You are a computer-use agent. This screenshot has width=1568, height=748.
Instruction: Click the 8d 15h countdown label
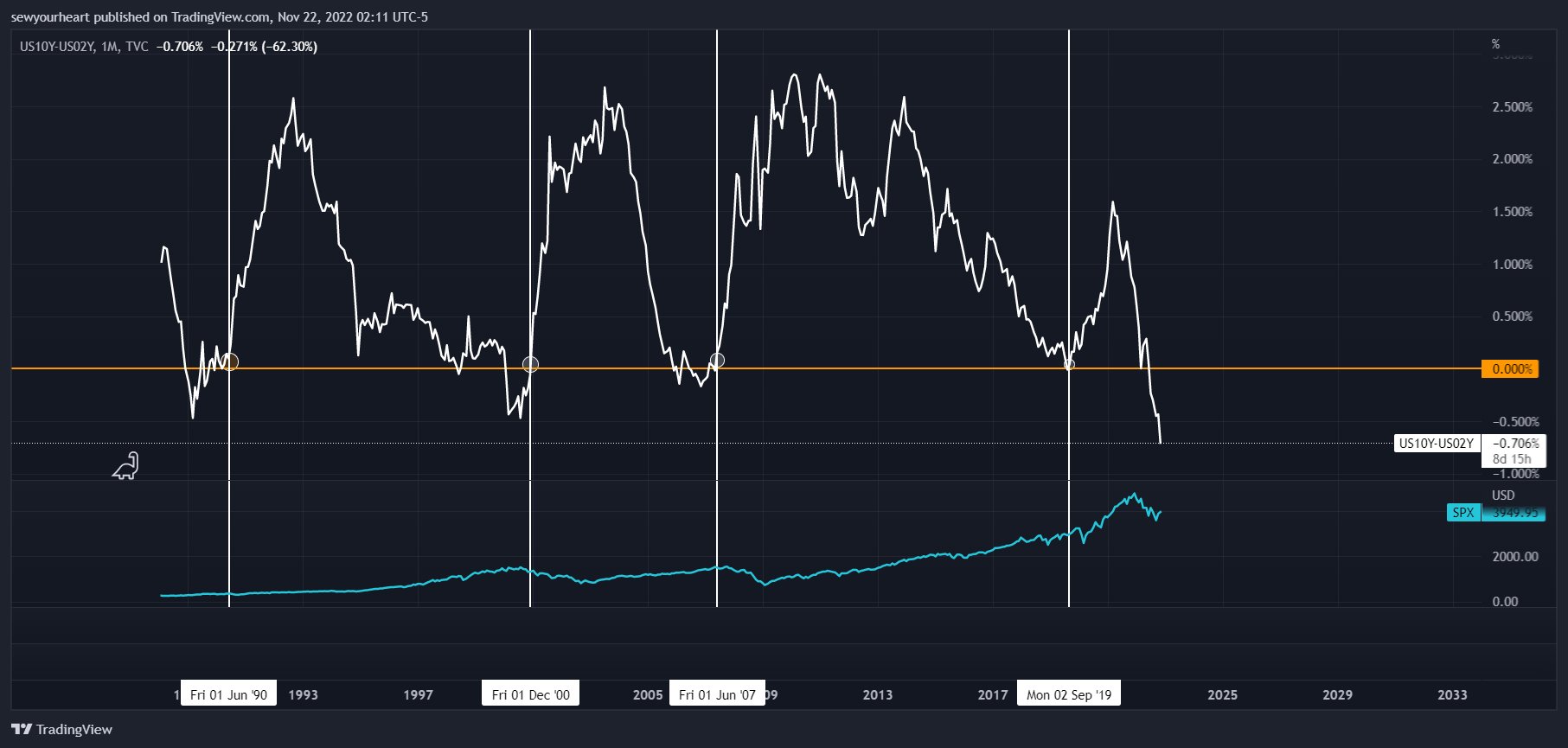click(x=1512, y=459)
